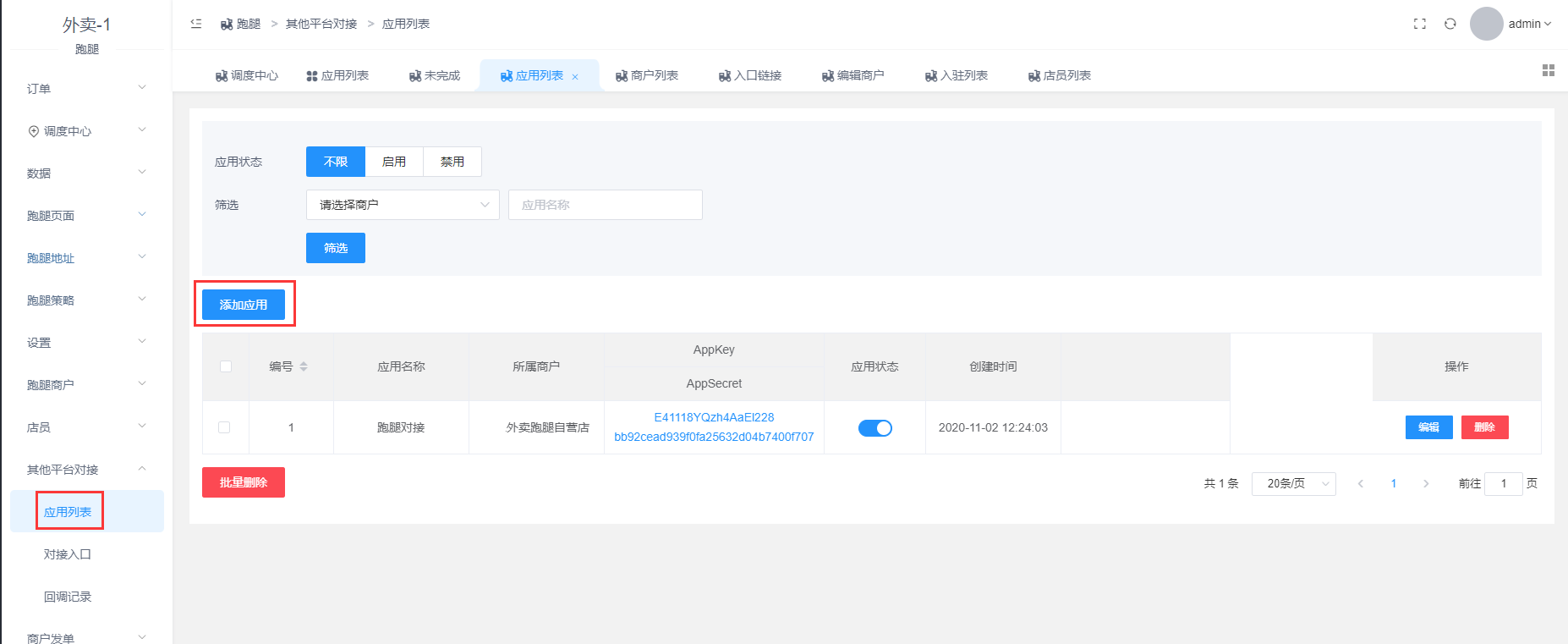The width and height of the screenshot is (1568, 644).
Task: Check the select-all header checkbox
Action: click(226, 366)
